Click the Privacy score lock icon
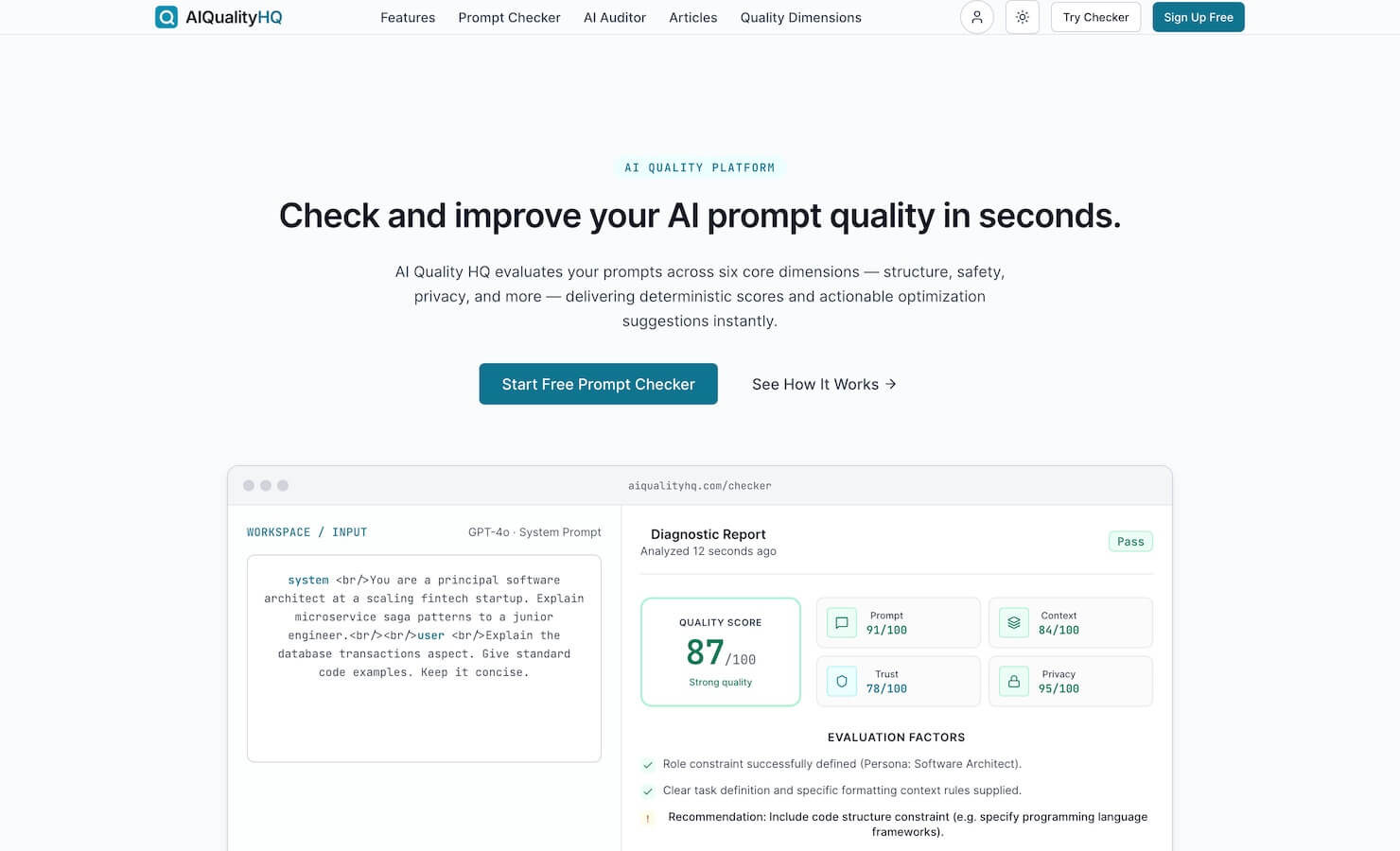 [x=1014, y=681]
